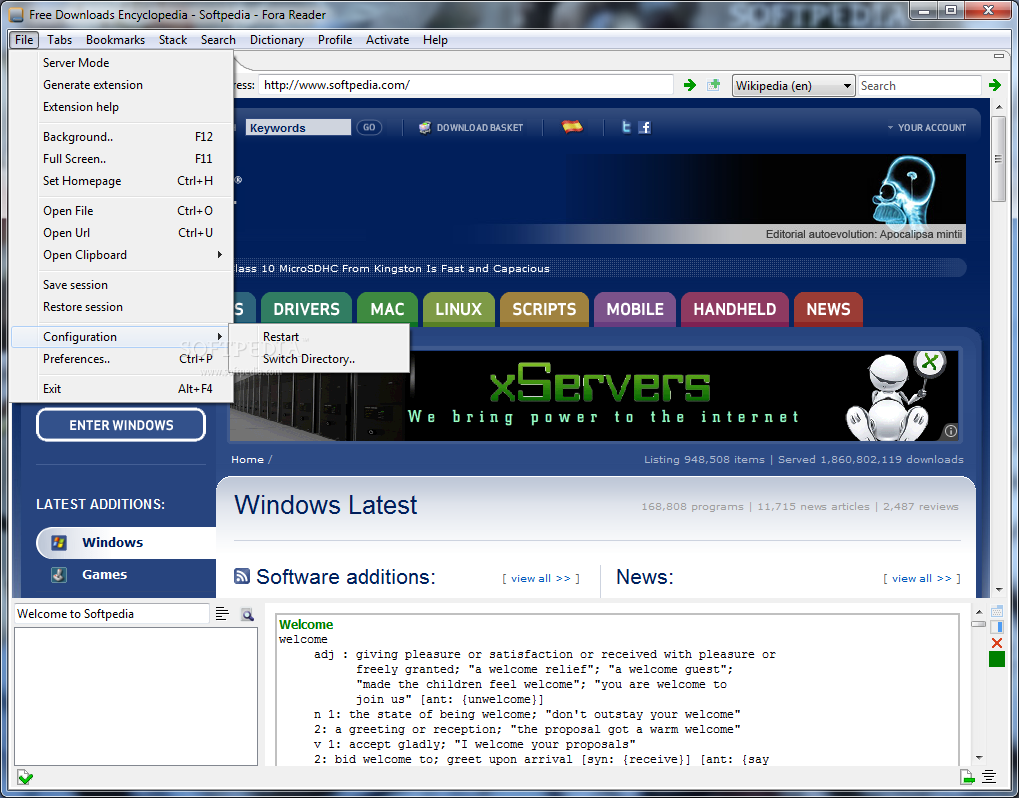Open the LINUX tab on Softpedia
This screenshot has height=798, width=1019.
point(459,309)
